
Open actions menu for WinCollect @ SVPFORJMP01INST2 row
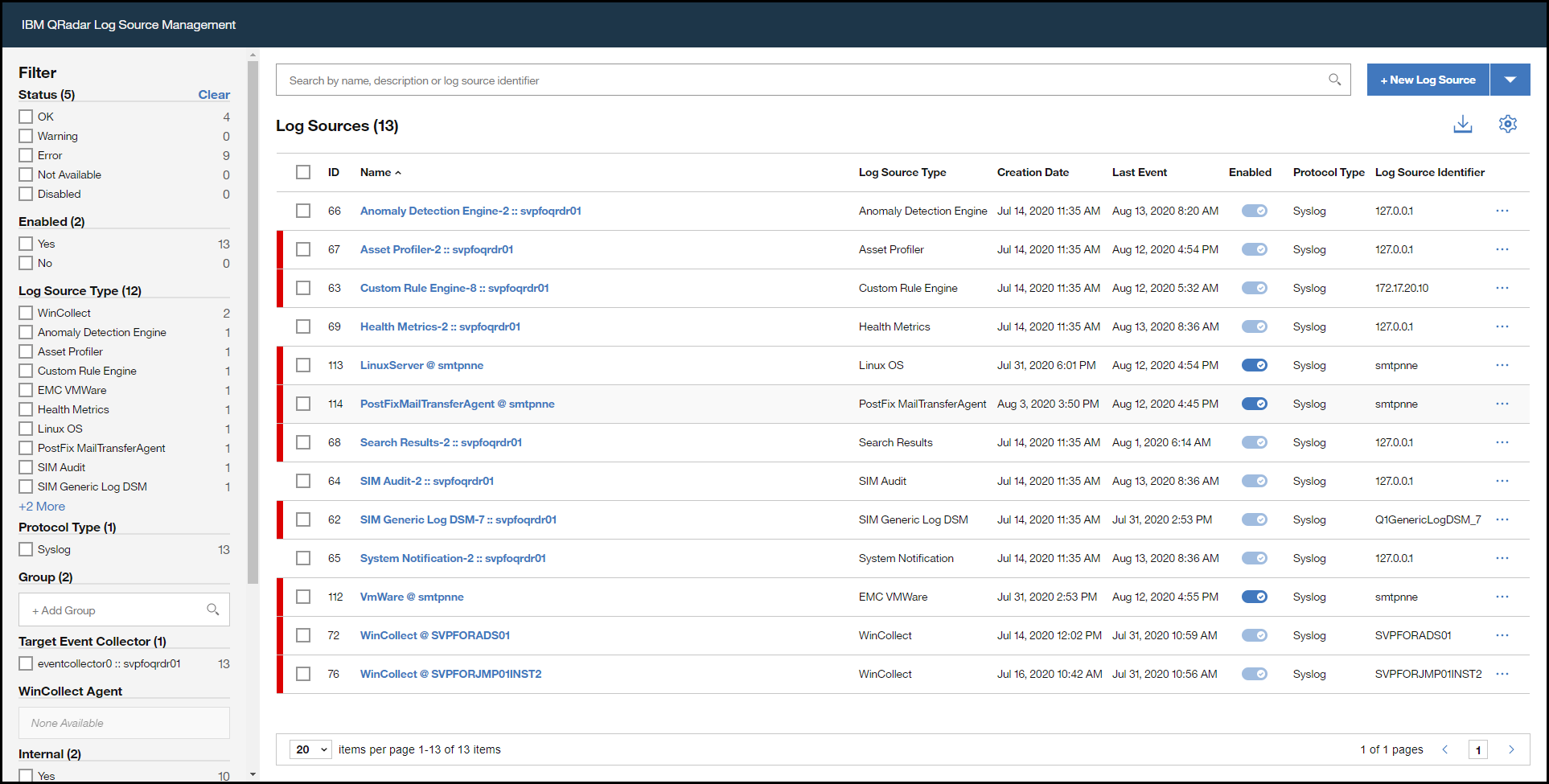1502,674
